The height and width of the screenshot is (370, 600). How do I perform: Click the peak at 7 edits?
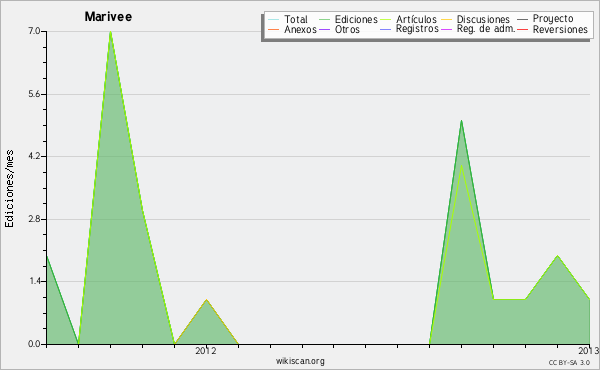111,32
